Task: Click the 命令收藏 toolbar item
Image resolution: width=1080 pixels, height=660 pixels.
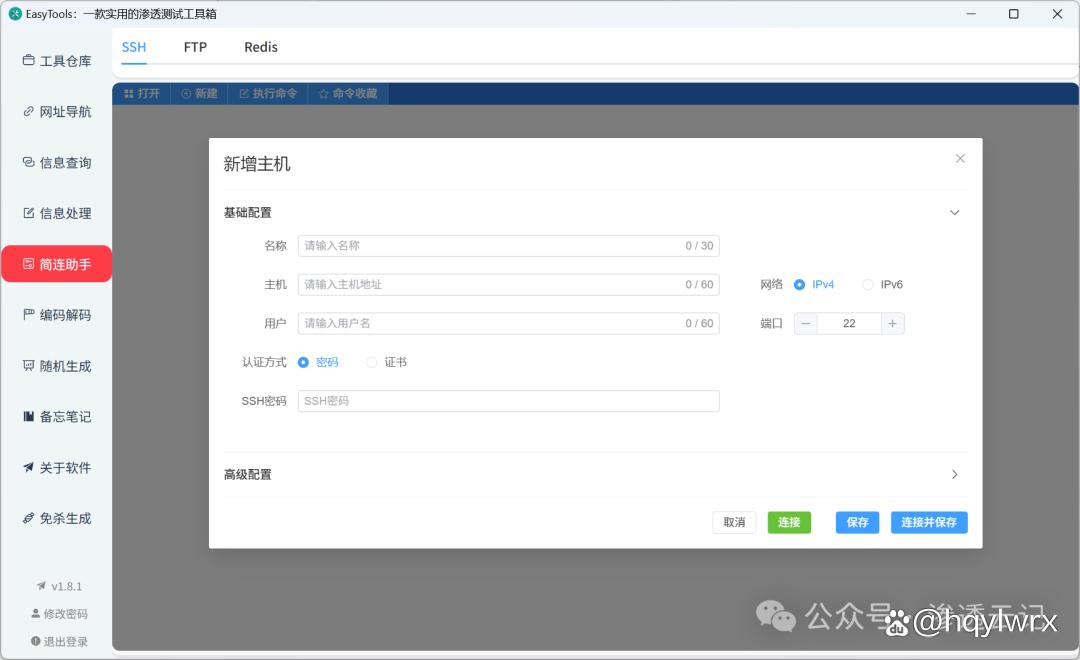Action: coord(348,93)
